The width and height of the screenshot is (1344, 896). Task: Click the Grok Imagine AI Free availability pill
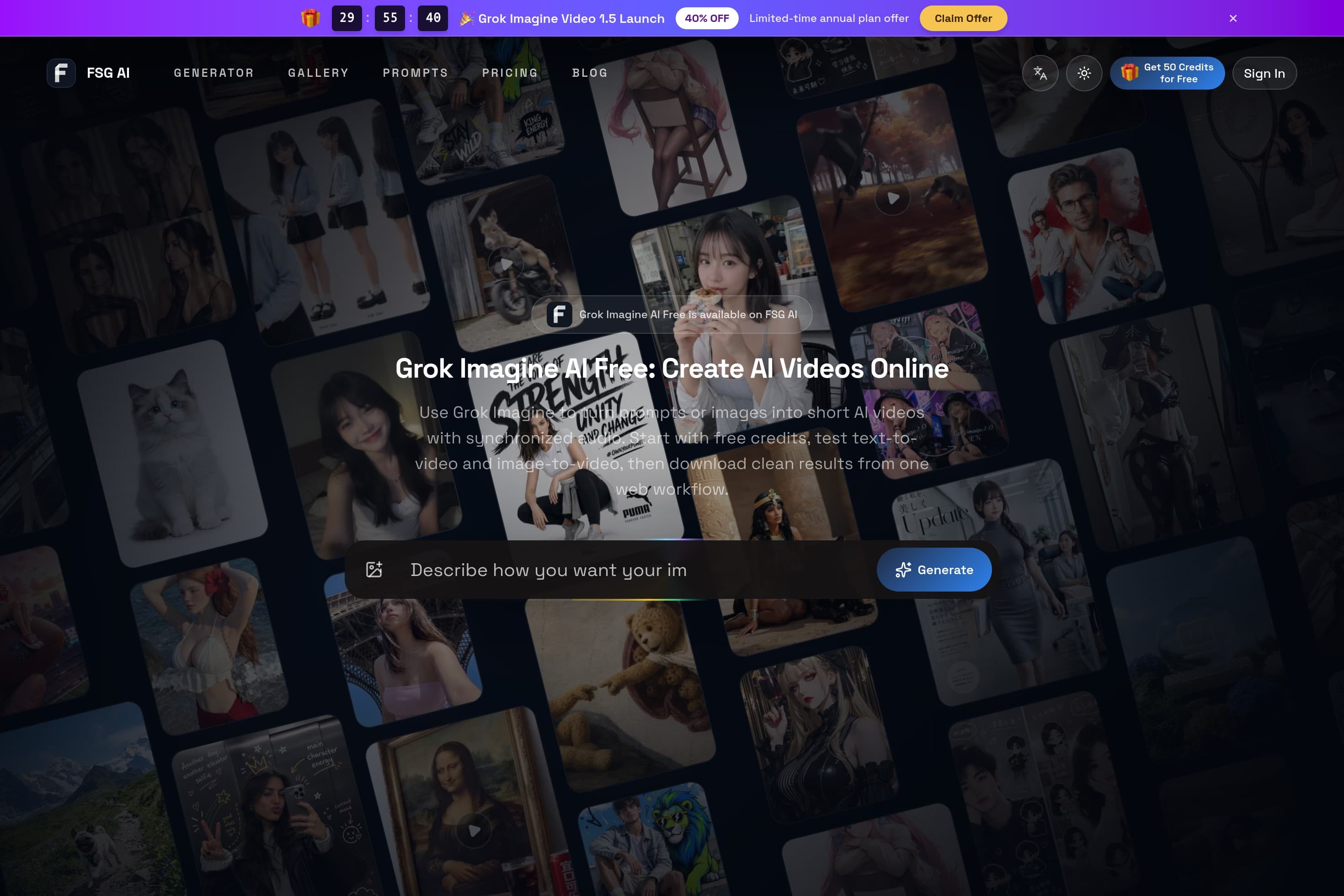click(x=672, y=315)
